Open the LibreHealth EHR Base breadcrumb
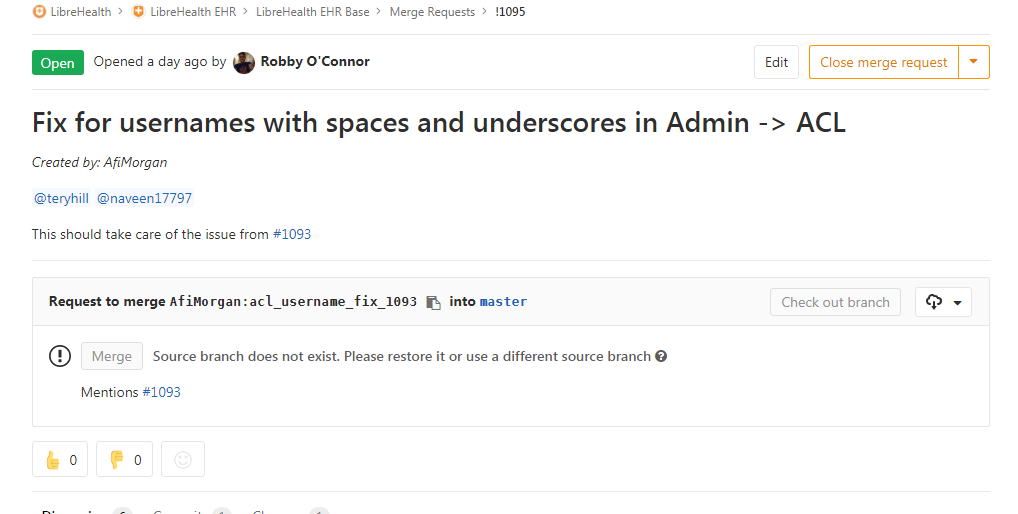 312,12
